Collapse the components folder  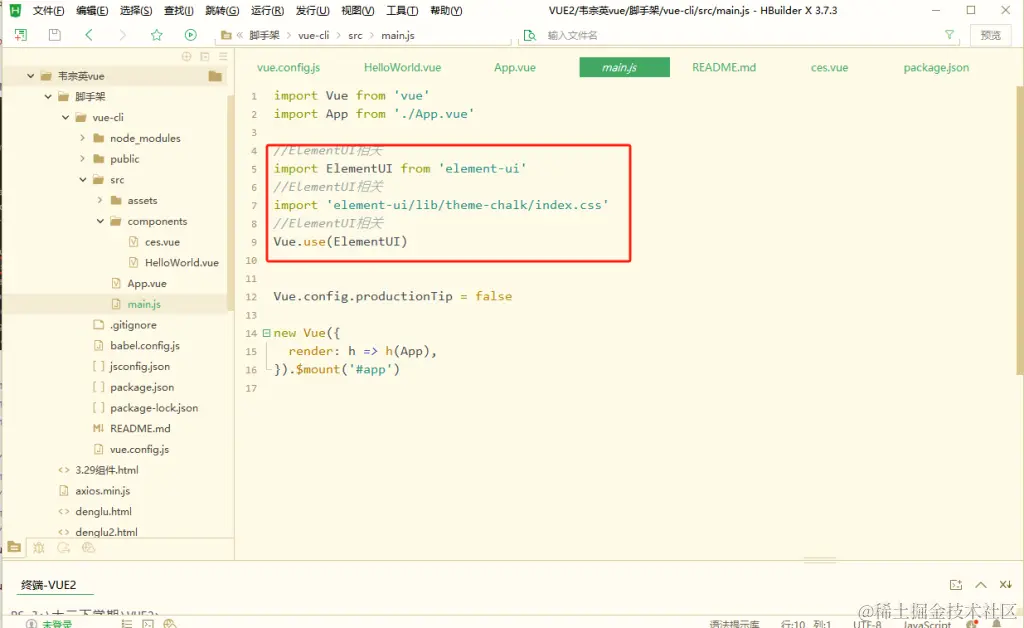point(100,221)
